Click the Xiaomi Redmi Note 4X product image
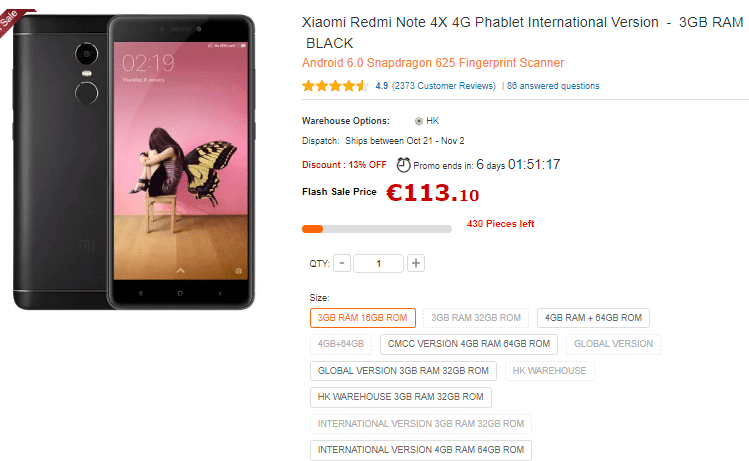Viewport: 749px width, 461px height. tap(134, 162)
